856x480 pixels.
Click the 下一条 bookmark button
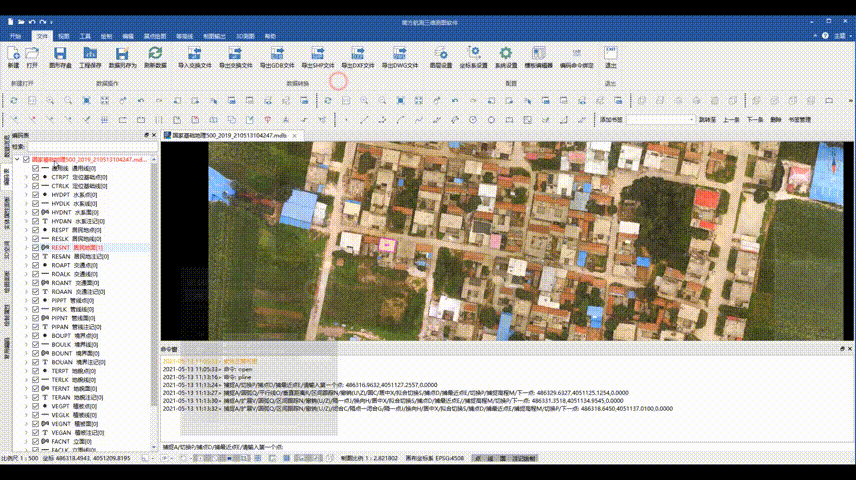[x=755, y=119]
